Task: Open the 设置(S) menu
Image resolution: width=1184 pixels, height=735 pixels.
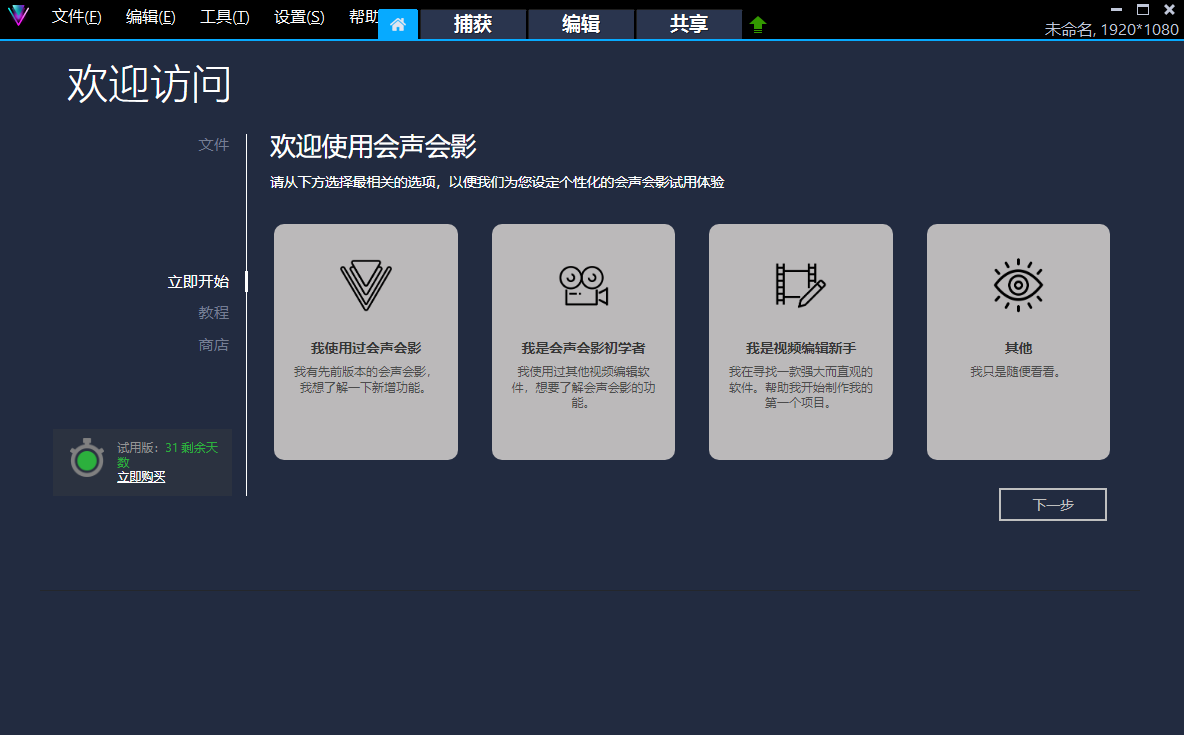Action: 299,17
